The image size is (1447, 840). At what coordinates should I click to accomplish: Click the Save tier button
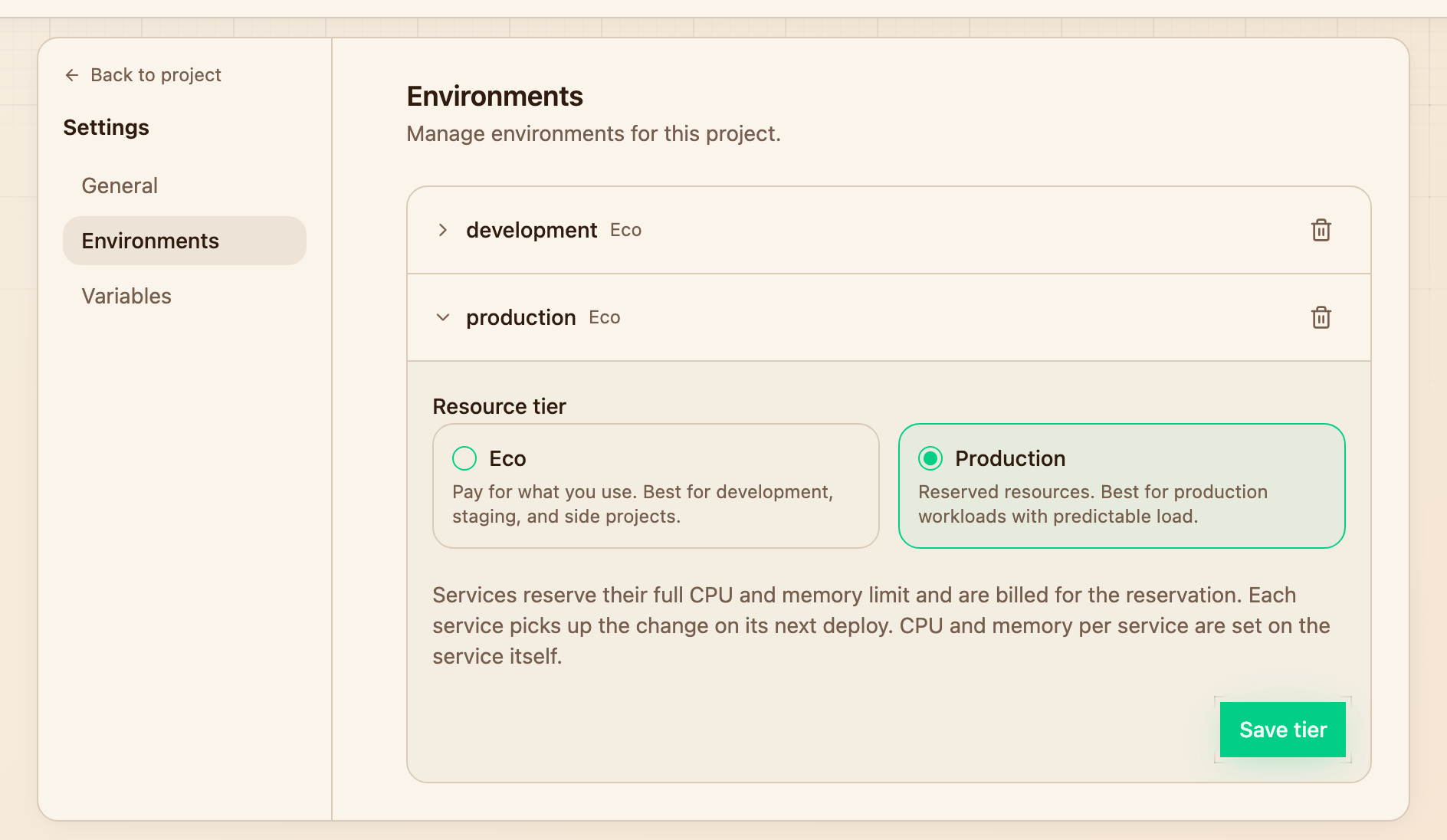(x=1282, y=730)
